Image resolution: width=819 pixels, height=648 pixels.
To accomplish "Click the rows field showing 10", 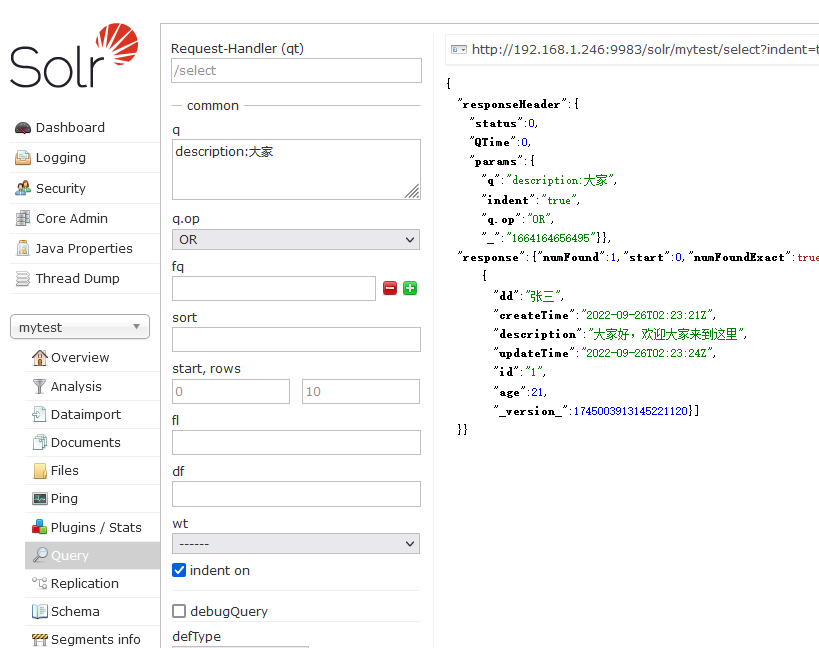I will tap(361, 392).
